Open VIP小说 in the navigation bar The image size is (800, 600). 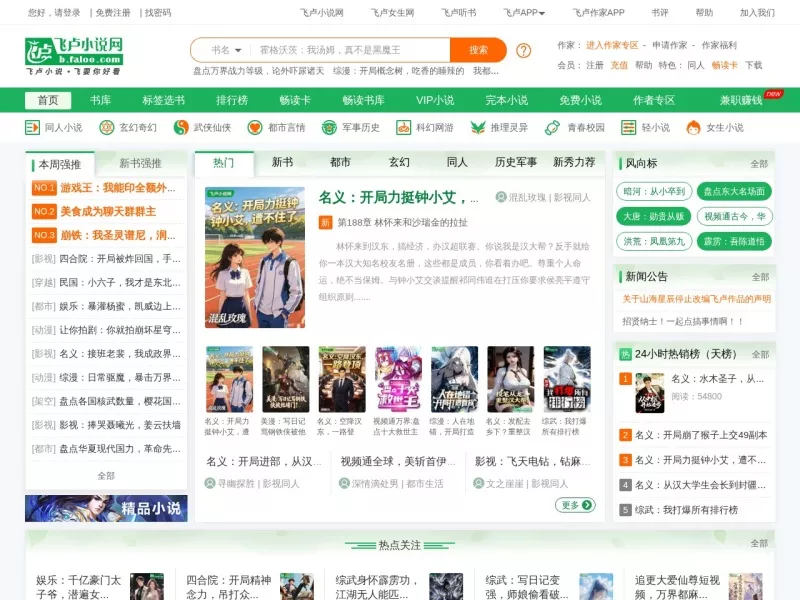(435, 101)
